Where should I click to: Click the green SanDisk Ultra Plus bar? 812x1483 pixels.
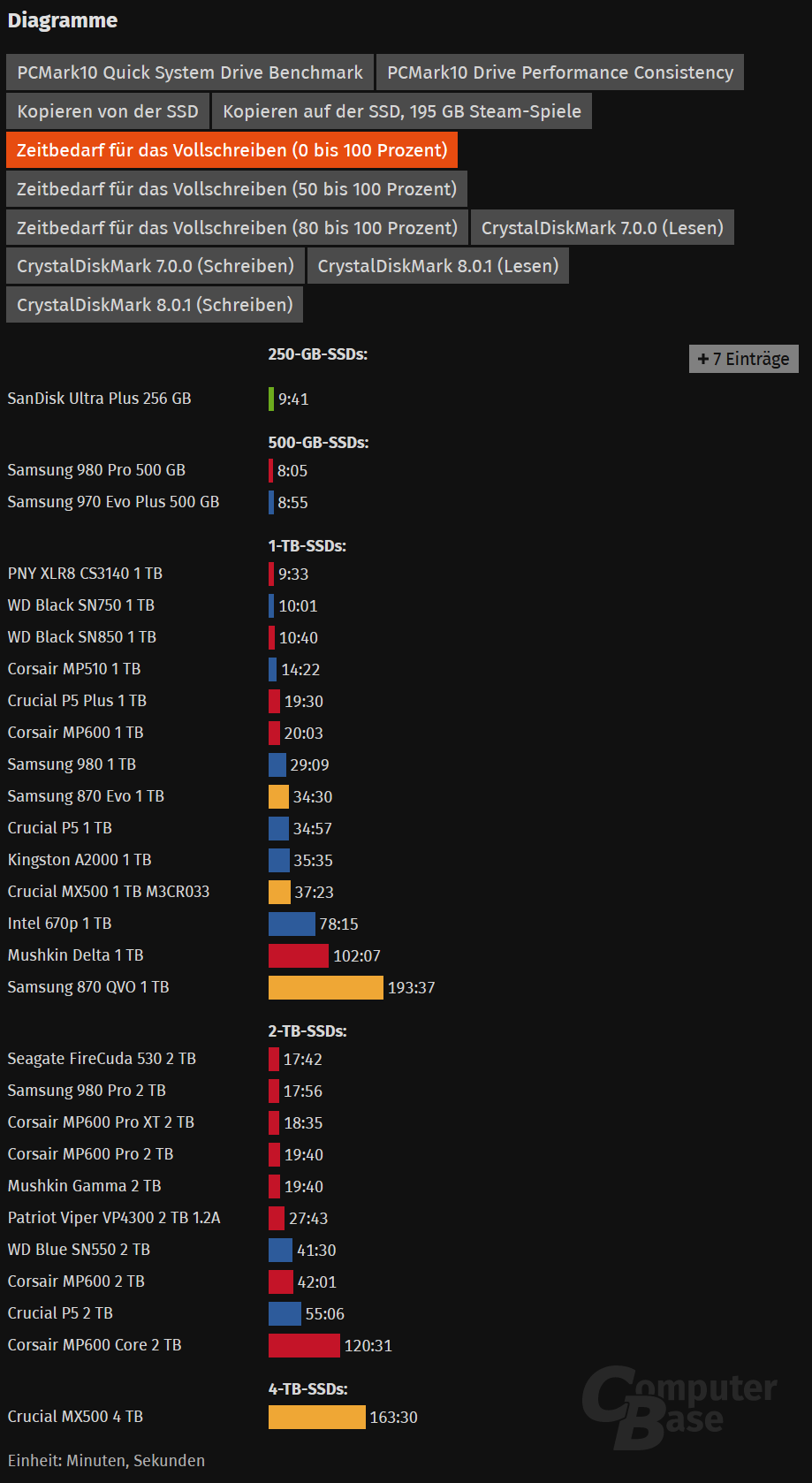click(x=271, y=399)
